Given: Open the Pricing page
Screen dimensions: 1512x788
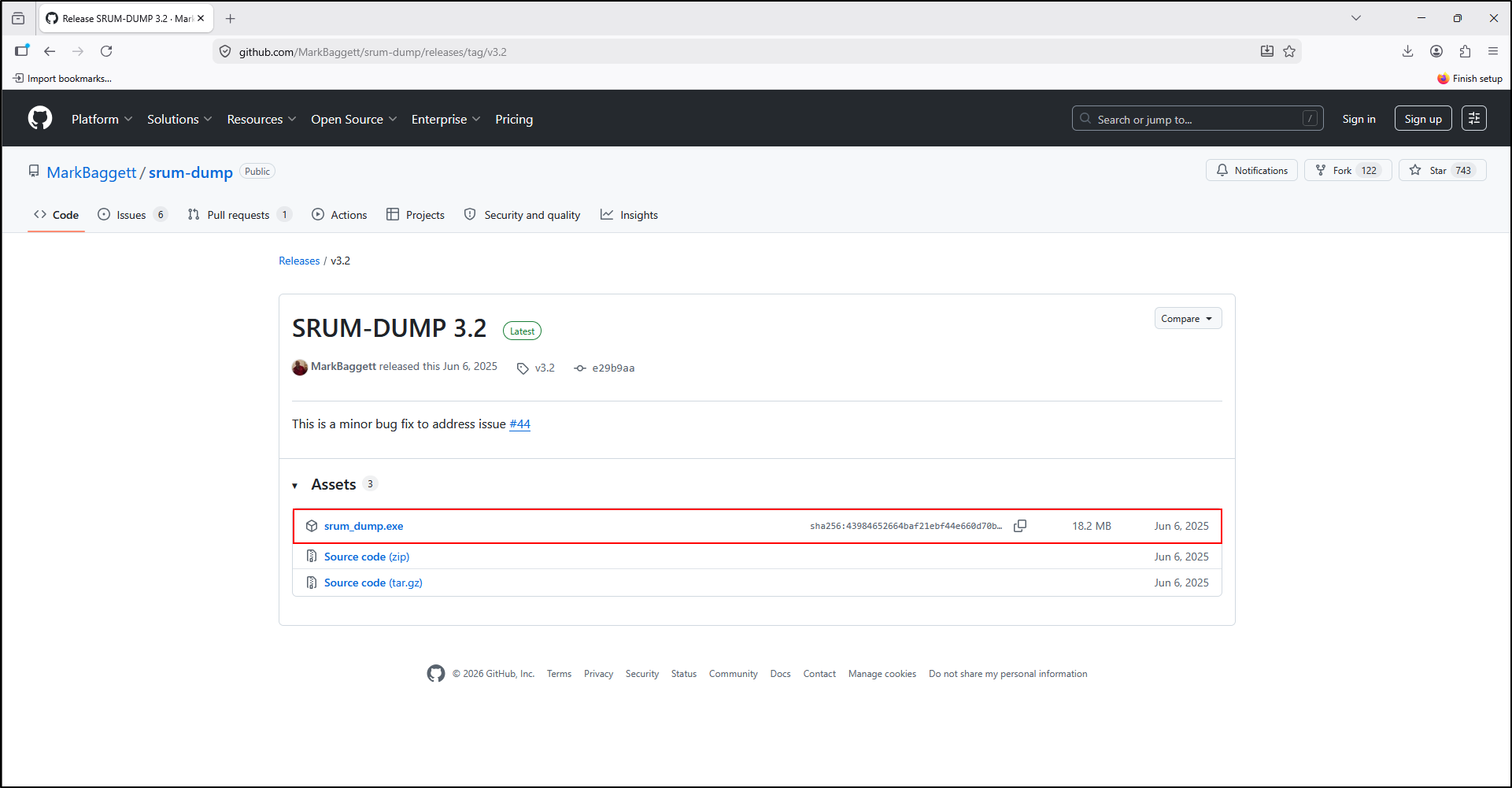Looking at the screenshot, I should tap(514, 120).
